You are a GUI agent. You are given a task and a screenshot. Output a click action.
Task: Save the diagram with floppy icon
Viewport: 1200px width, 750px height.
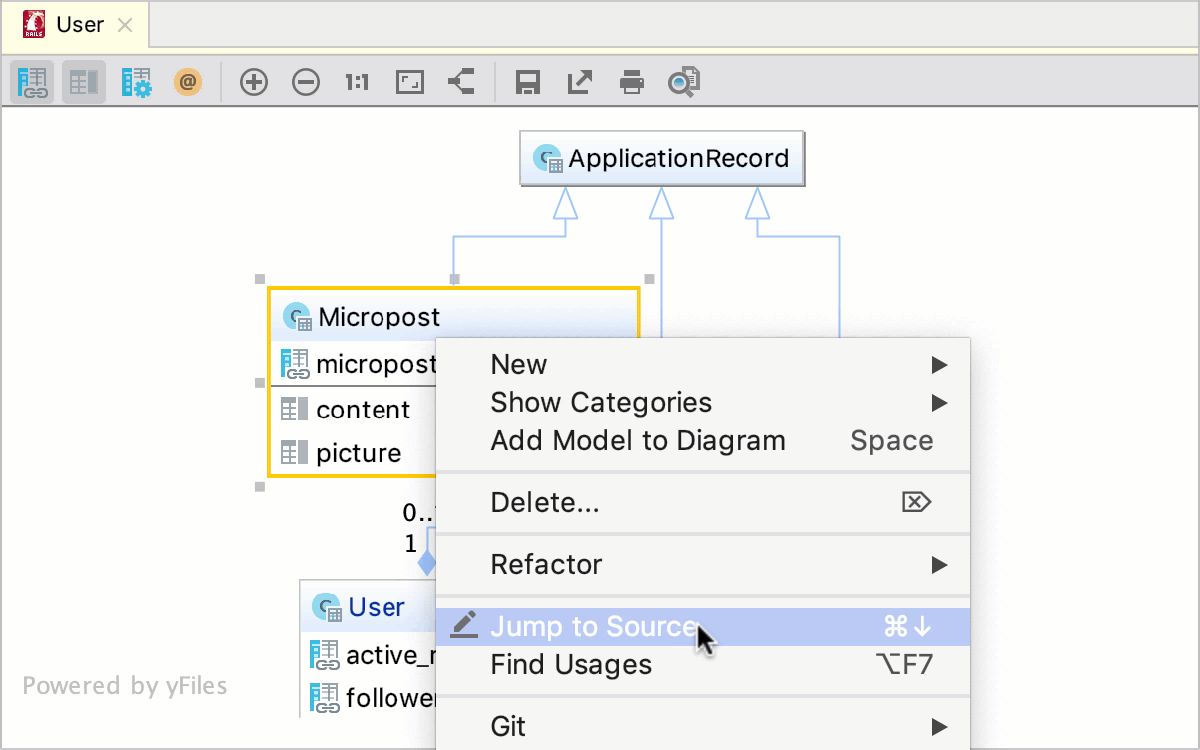pyautogui.click(x=528, y=82)
